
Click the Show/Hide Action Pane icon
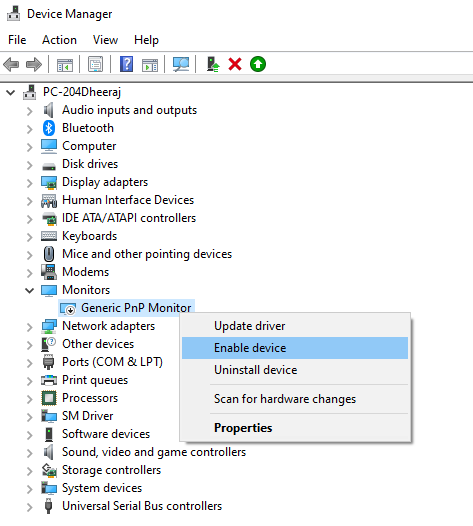point(150,64)
